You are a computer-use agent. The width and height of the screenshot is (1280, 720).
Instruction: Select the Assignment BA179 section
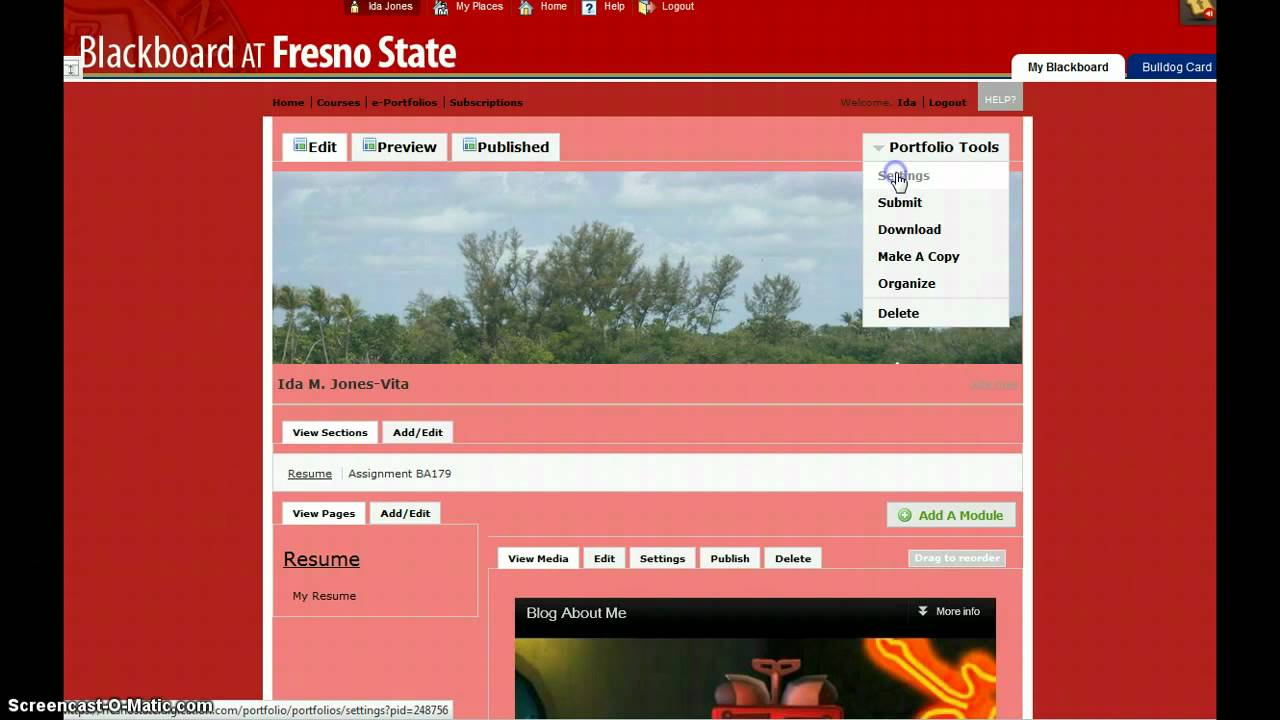point(399,473)
